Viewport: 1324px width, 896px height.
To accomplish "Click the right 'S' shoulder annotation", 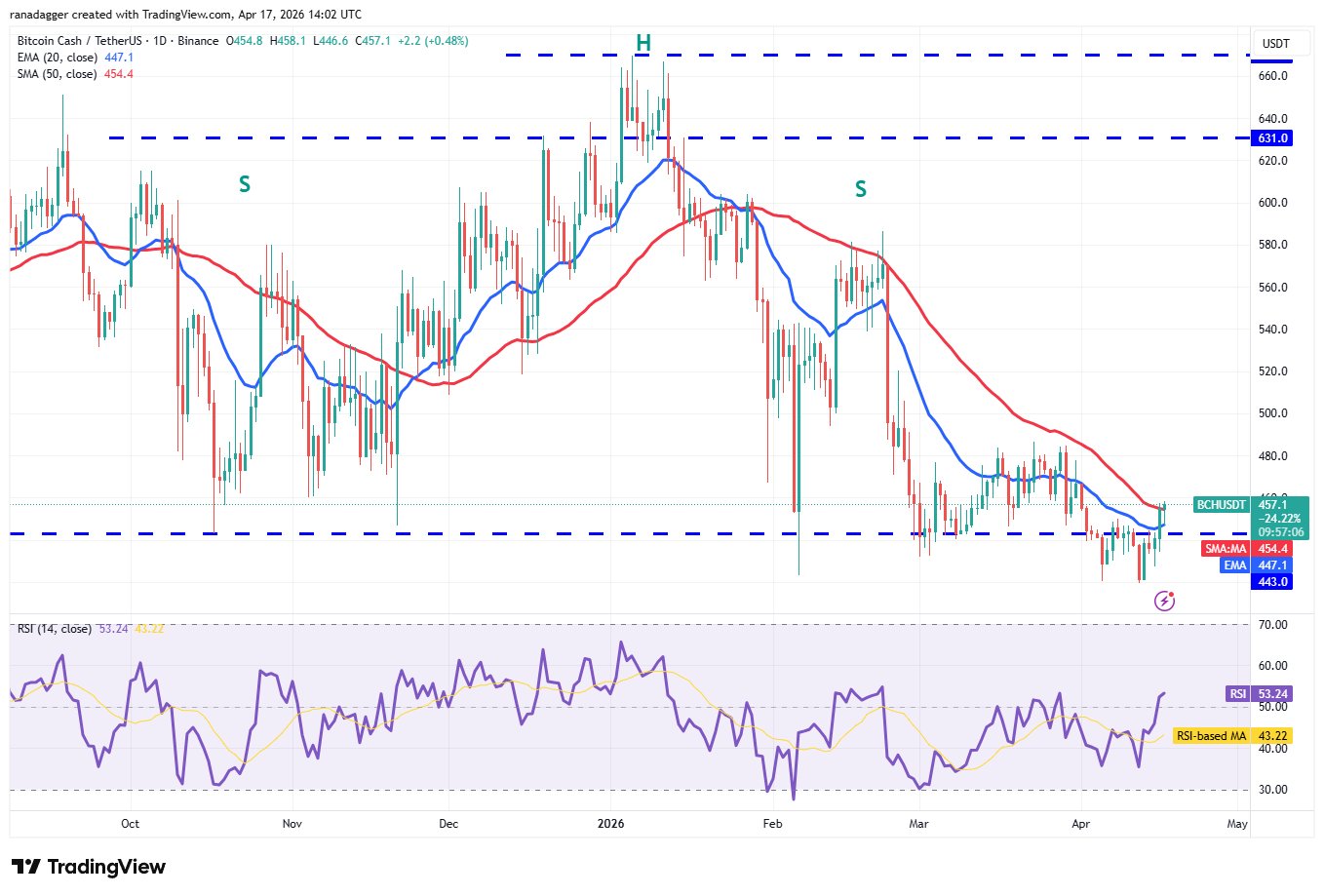I will tap(861, 189).
